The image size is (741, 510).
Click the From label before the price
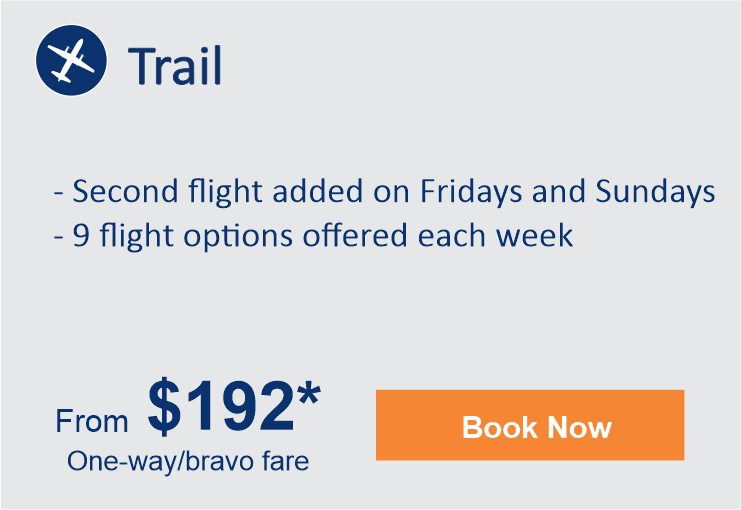tap(92, 421)
